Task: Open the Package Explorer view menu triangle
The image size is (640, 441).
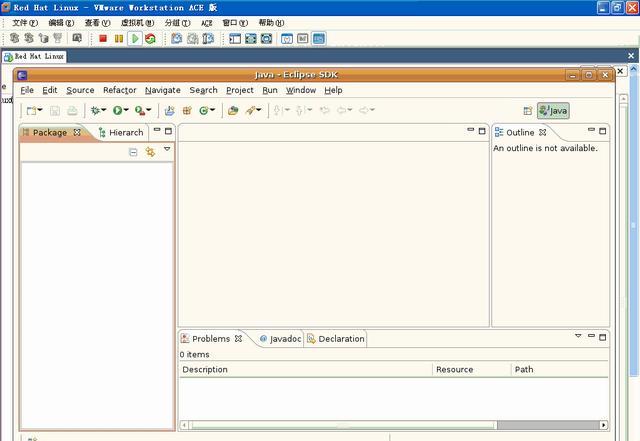Action: pyautogui.click(x=167, y=149)
